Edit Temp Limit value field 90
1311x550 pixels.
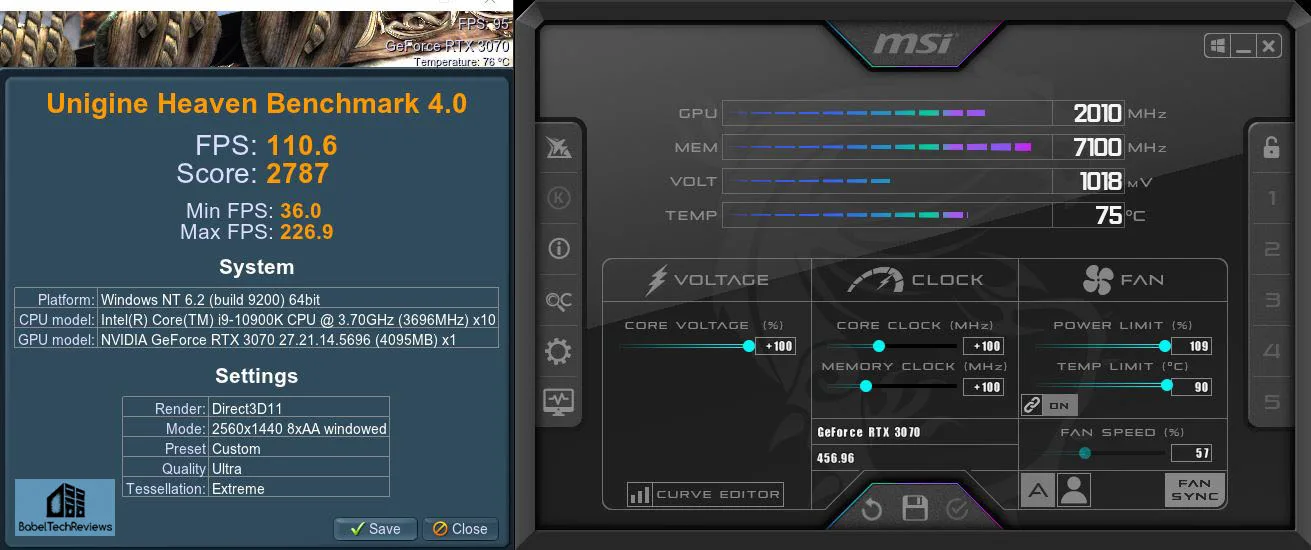pyautogui.click(x=1191, y=387)
